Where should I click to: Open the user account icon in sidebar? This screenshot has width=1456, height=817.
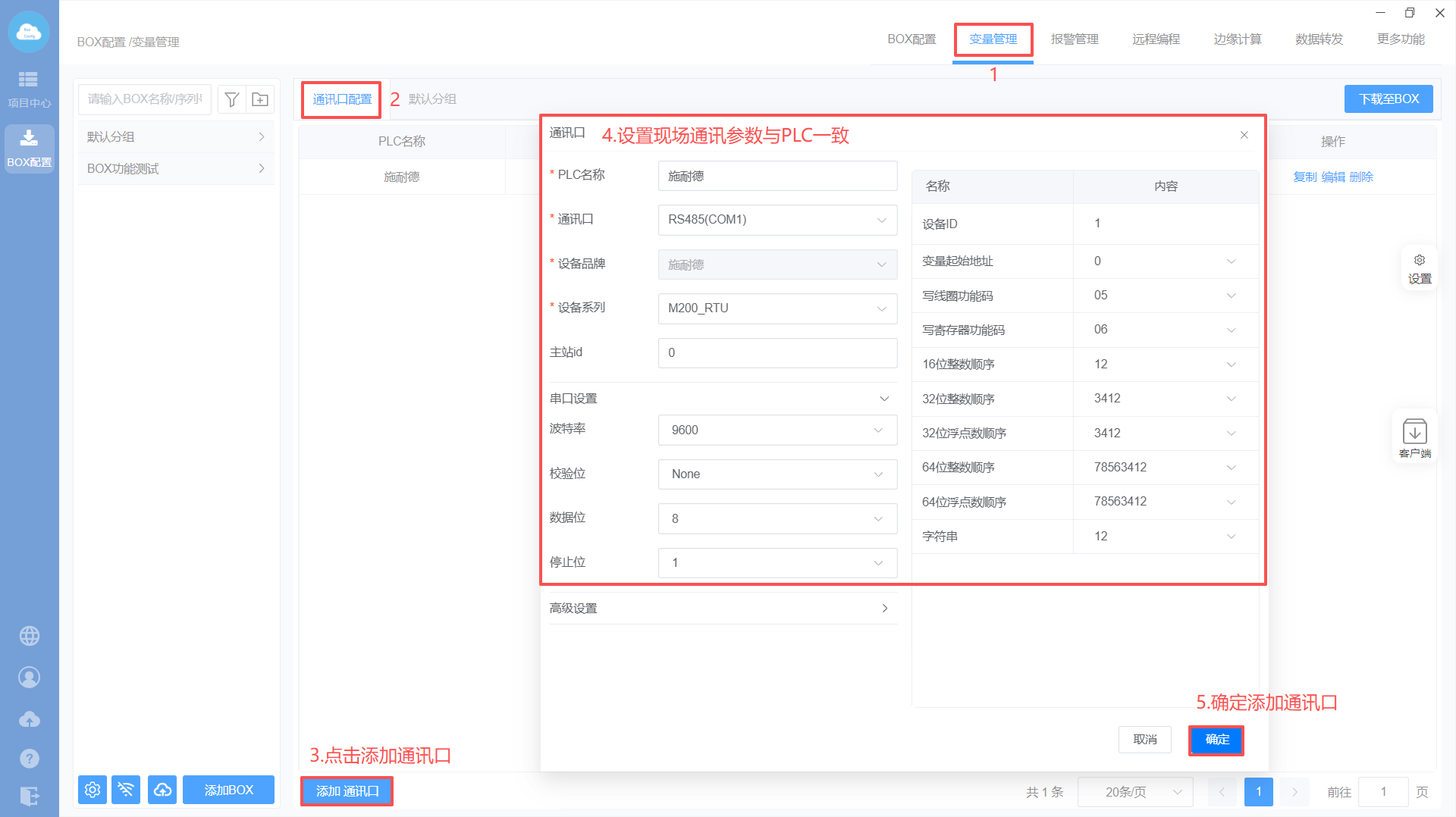click(30, 677)
